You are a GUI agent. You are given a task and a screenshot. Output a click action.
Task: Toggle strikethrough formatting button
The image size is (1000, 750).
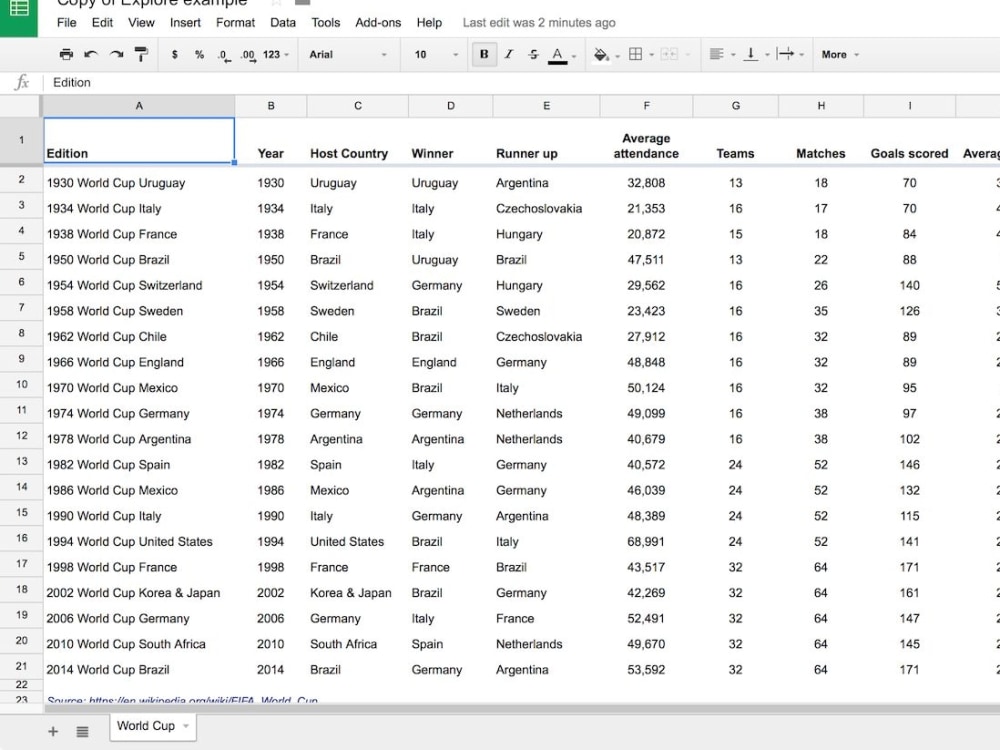(x=533, y=54)
